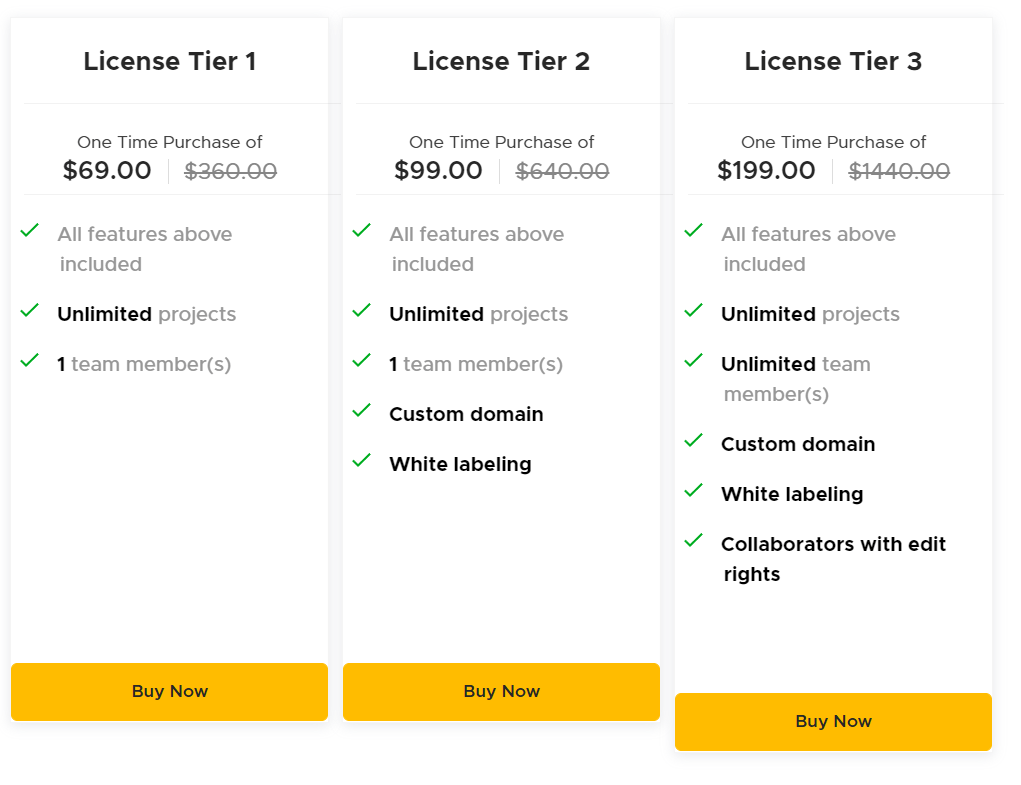Click the Tier 2 White labeling checkmark

coord(362,461)
